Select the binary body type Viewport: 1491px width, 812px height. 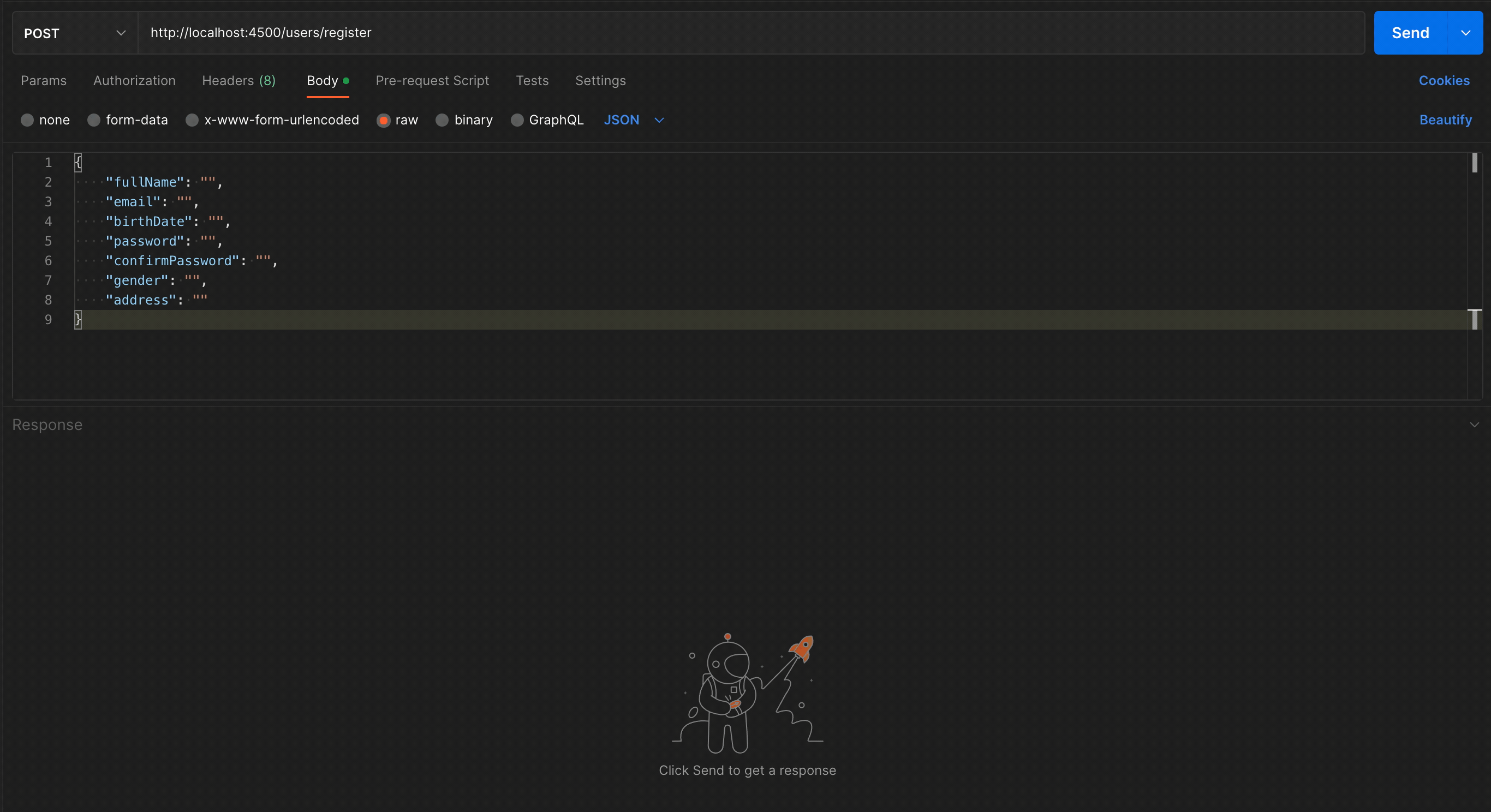click(x=442, y=120)
